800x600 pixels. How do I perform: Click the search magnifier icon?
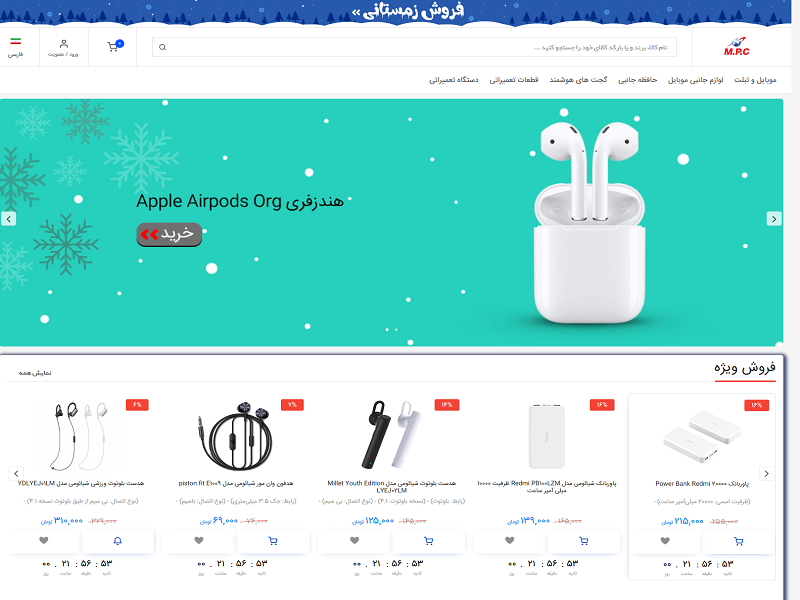pos(162,47)
